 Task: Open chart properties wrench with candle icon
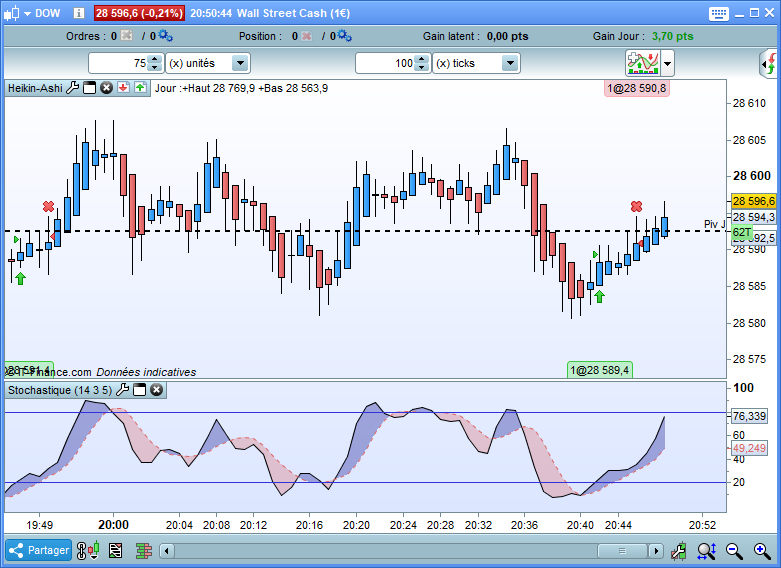click(x=678, y=551)
